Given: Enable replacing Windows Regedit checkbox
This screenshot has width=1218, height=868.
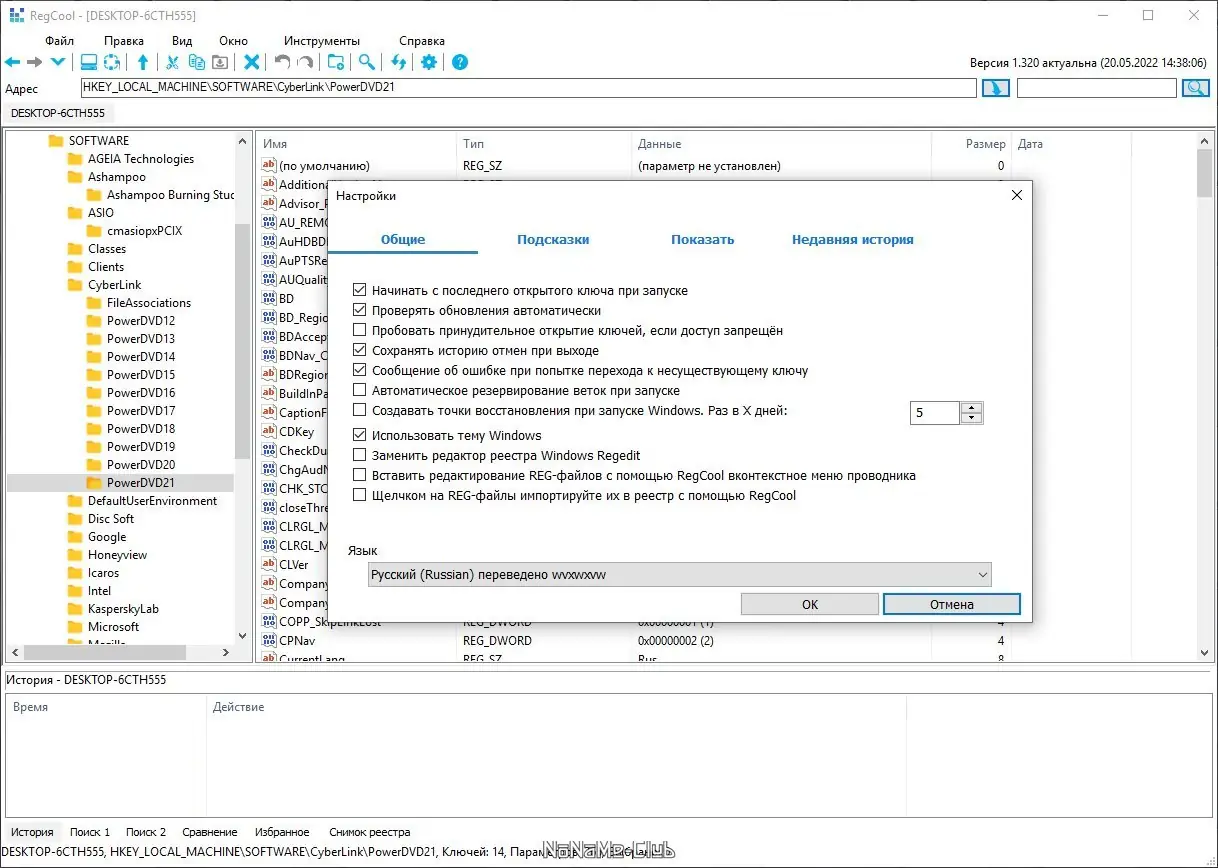Looking at the screenshot, I should click(x=360, y=455).
